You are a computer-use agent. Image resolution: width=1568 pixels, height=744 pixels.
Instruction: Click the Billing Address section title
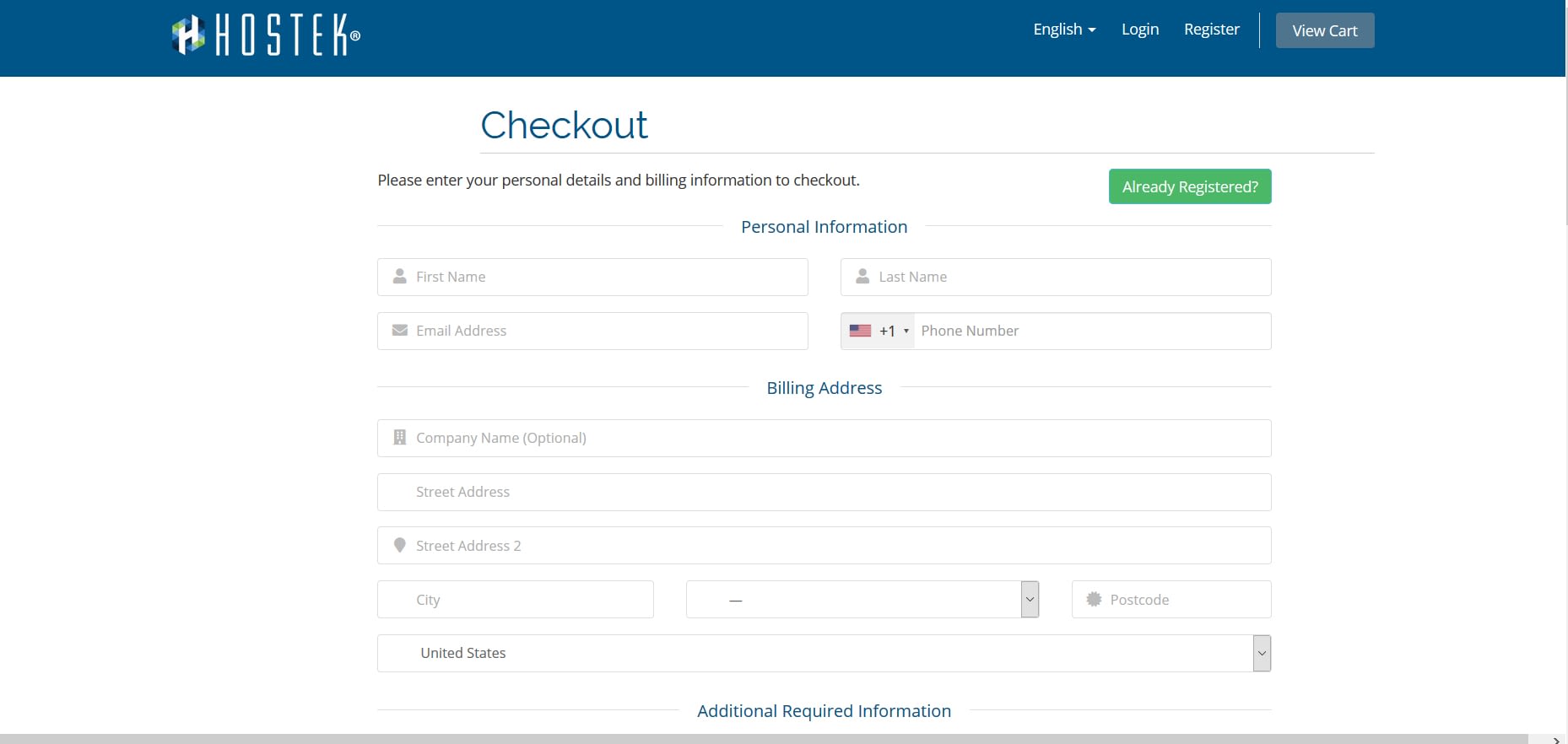click(825, 388)
